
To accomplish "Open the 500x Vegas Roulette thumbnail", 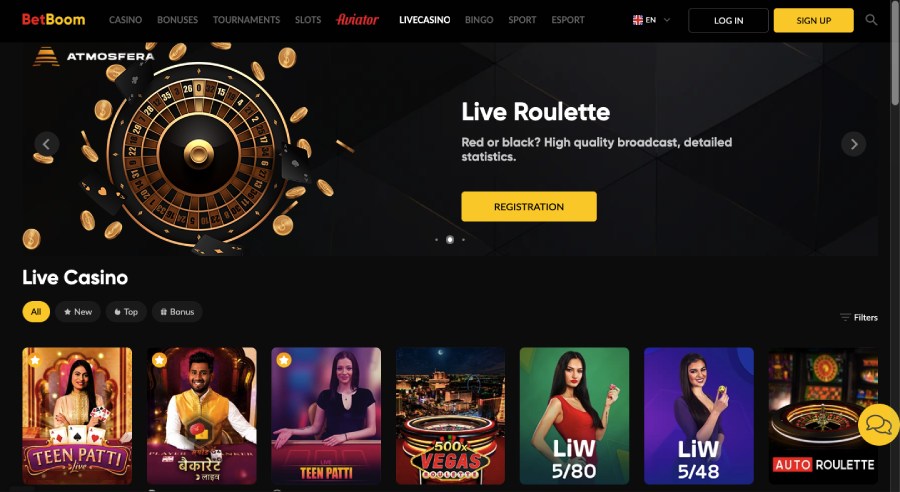I will click(451, 416).
